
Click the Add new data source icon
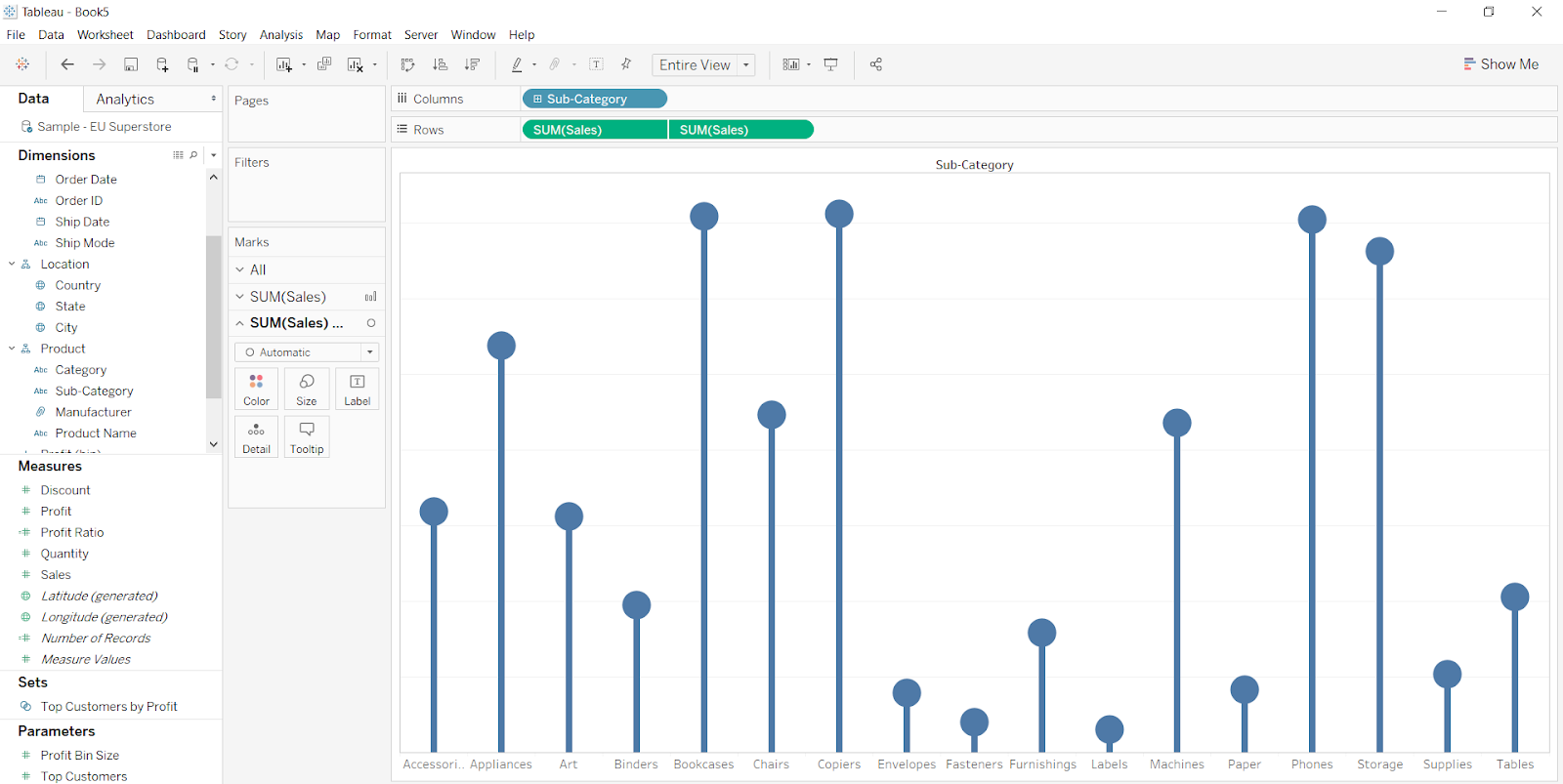pos(162,64)
